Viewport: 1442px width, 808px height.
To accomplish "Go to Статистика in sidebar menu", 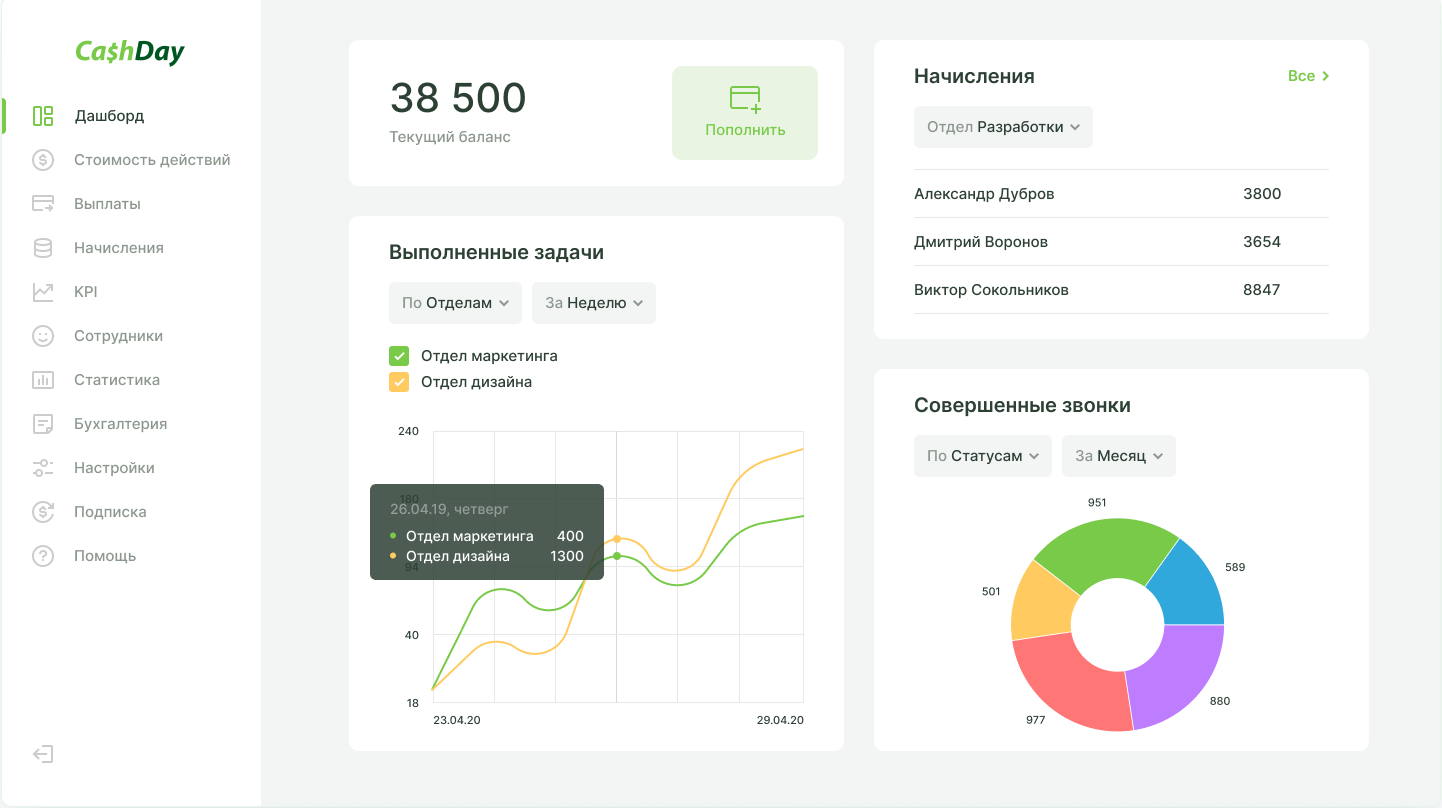I will coord(116,380).
